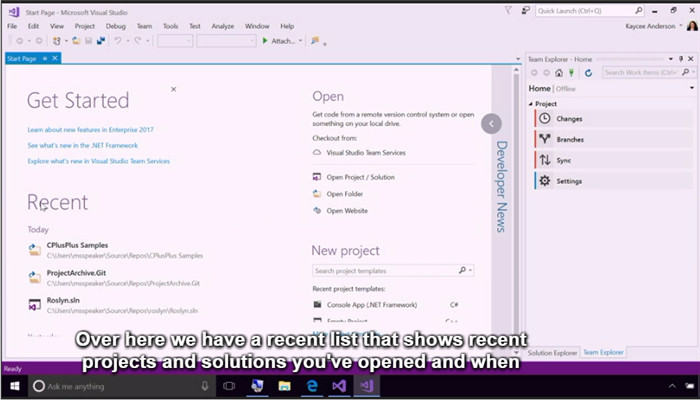Expand the New Project icon dropdown arrow
700x400 pixels.
coord(66,41)
